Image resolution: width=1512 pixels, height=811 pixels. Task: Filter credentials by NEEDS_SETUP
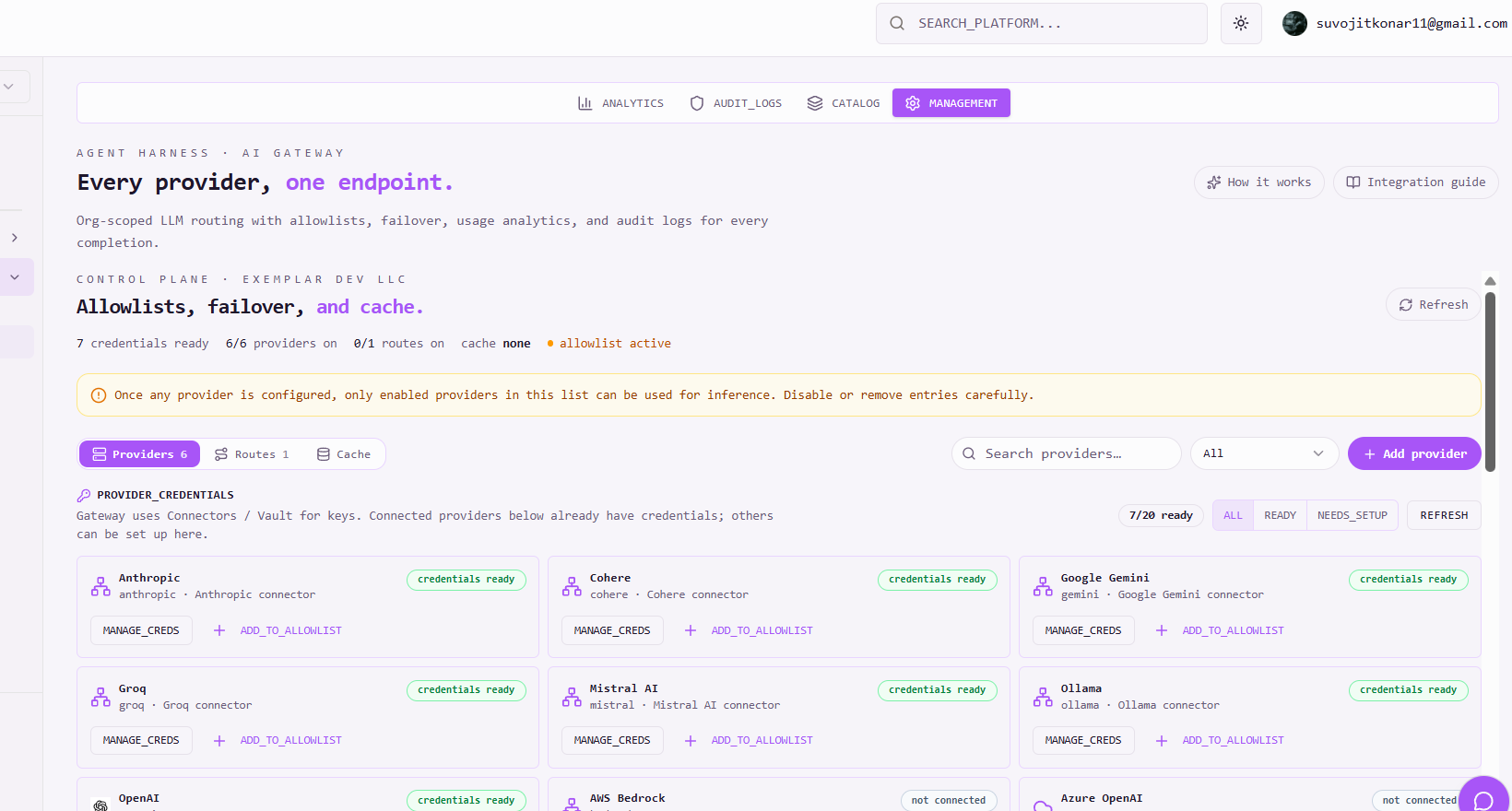point(1352,515)
